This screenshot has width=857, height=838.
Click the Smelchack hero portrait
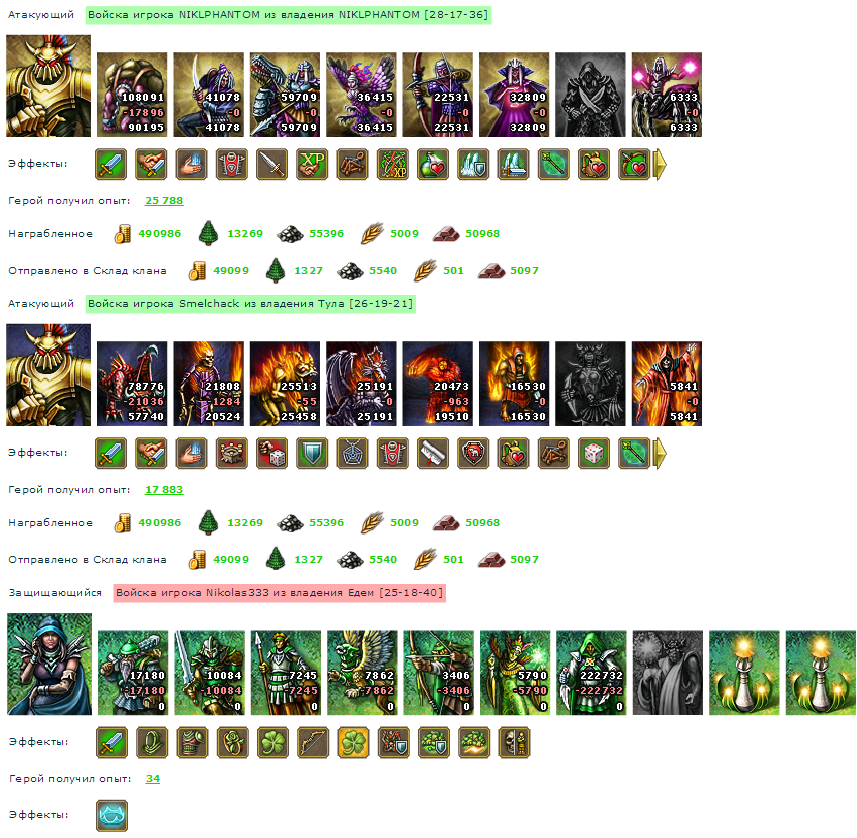(x=49, y=375)
